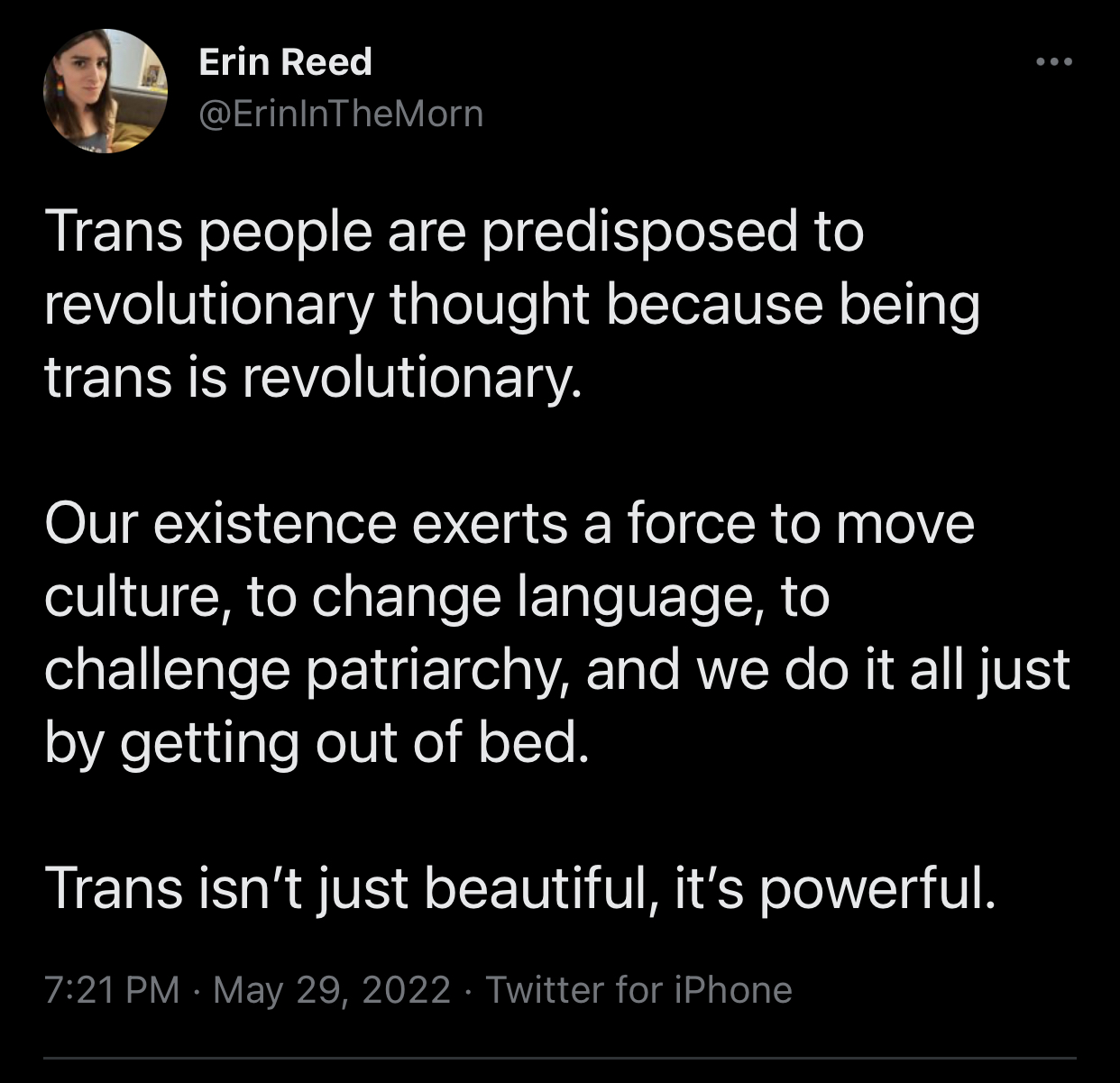Click the word "people" in the first line

pyautogui.click(x=285, y=232)
